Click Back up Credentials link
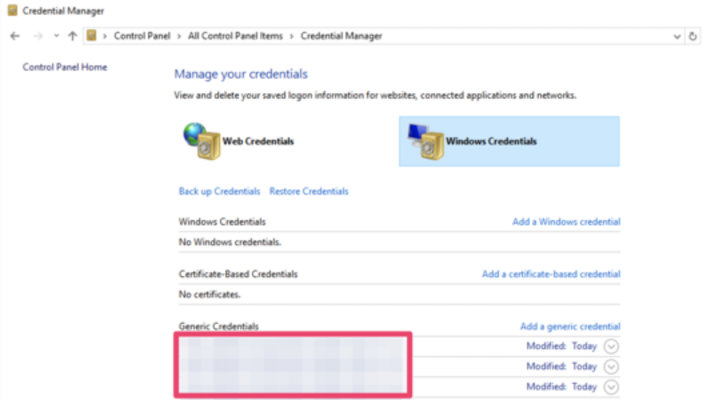The image size is (707, 400). 219,191
